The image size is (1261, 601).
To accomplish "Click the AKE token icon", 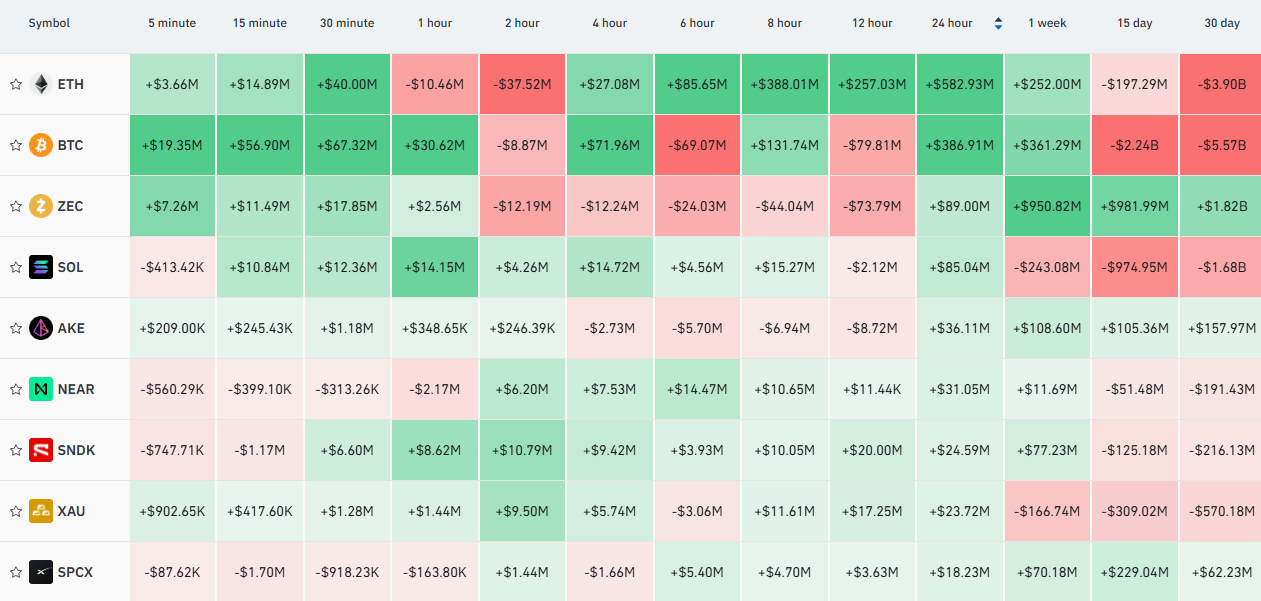I will click(x=41, y=329).
